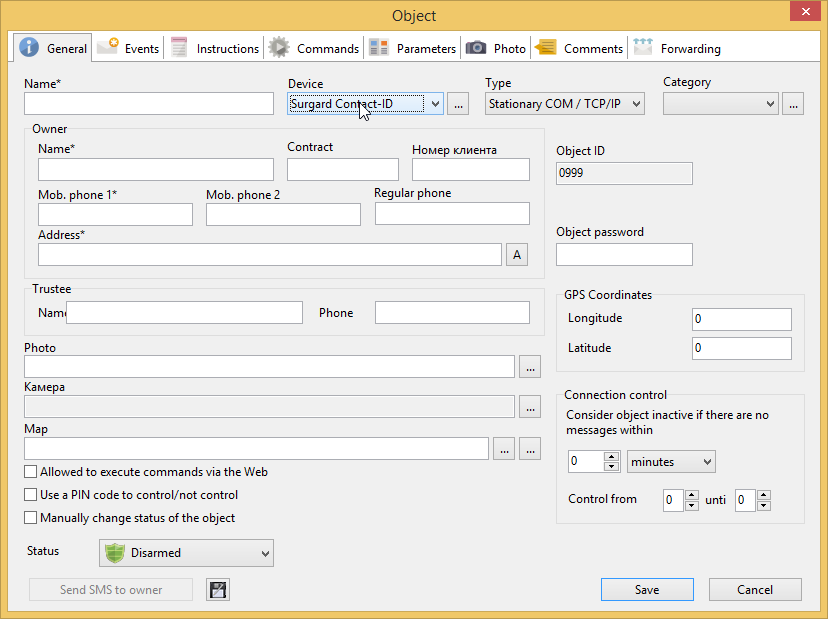Open the camera icon on the Photo tab

point(479,47)
